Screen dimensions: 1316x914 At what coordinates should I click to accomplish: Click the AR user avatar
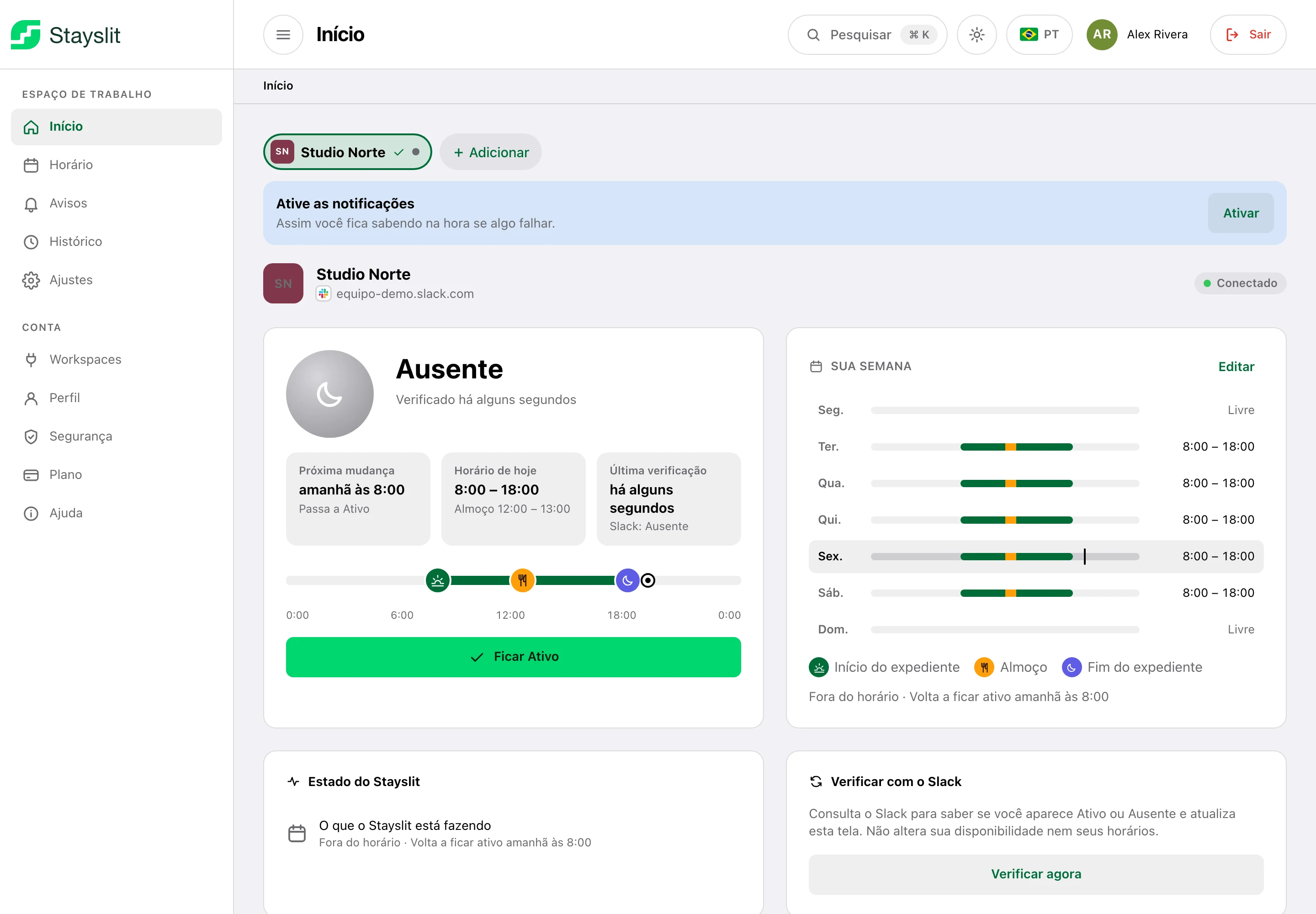(1101, 35)
